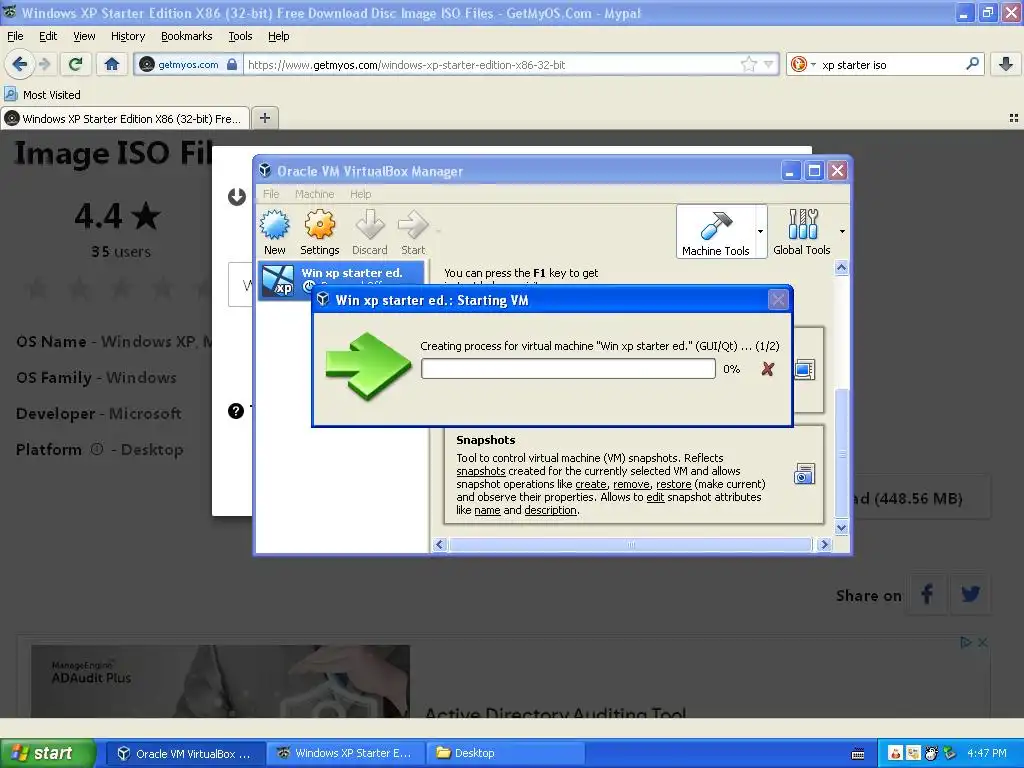This screenshot has width=1024, height=768.
Task: Click the Discard toolbar icon
Action: tap(370, 233)
